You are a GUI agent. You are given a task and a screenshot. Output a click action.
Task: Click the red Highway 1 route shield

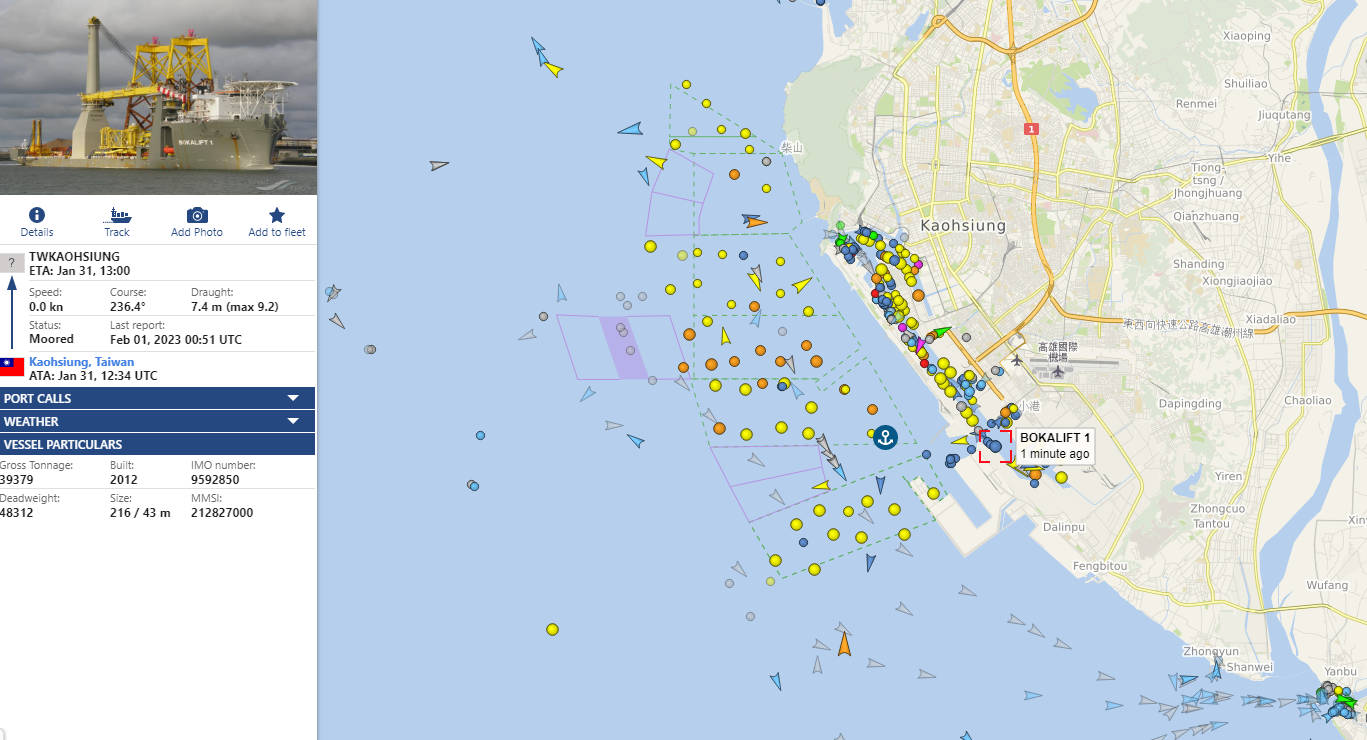tap(1032, 129)
